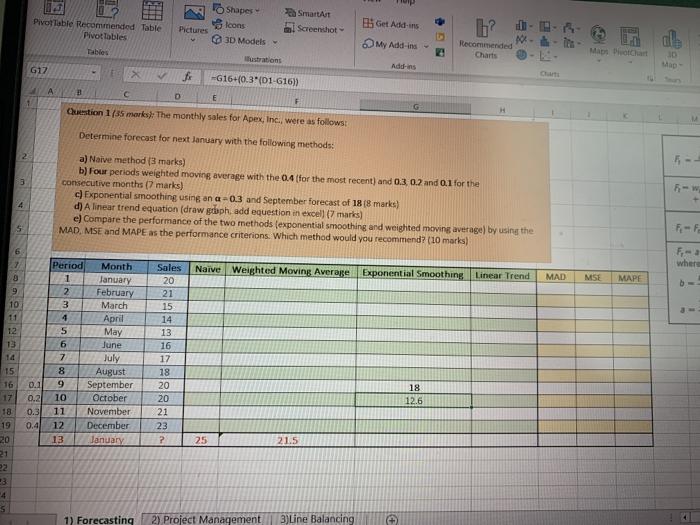Insert a line or area chart
The height and width of the screenshot is (525, 700).
tap(522, 41)
